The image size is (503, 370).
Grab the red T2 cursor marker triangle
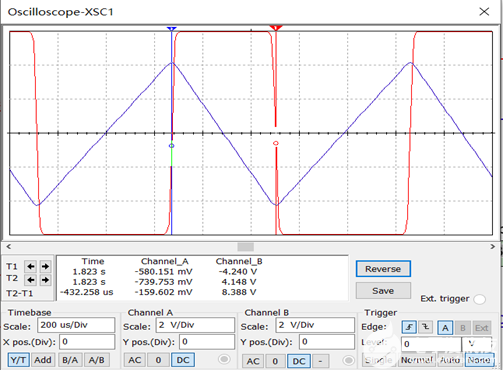[x=276, y=28]
